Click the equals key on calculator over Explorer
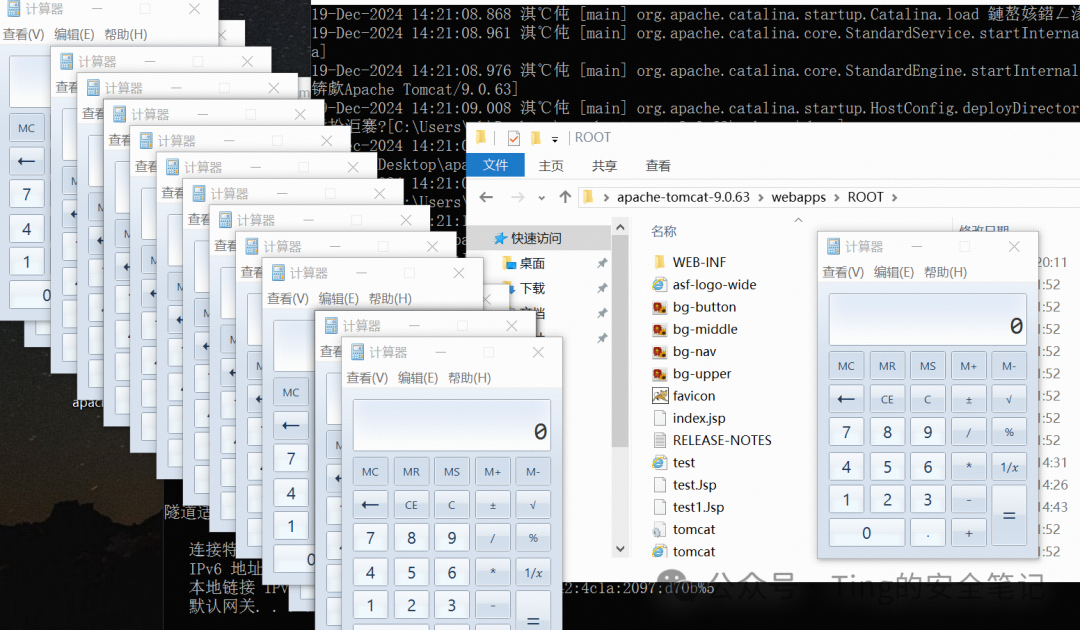Screen dimensions: 1080x630 (1009, 515)
